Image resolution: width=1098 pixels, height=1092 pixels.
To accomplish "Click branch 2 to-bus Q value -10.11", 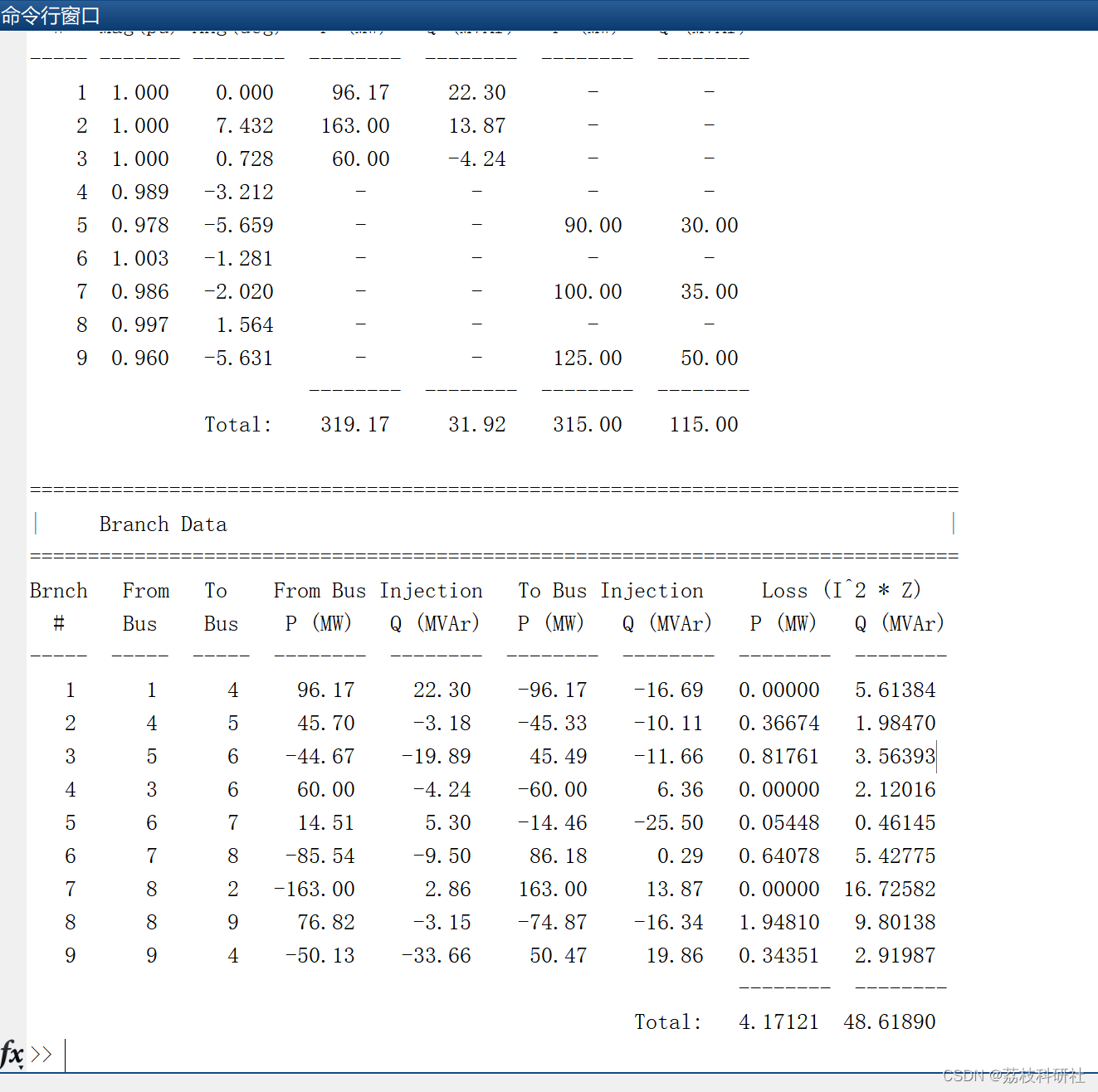I will click(669, 724).
